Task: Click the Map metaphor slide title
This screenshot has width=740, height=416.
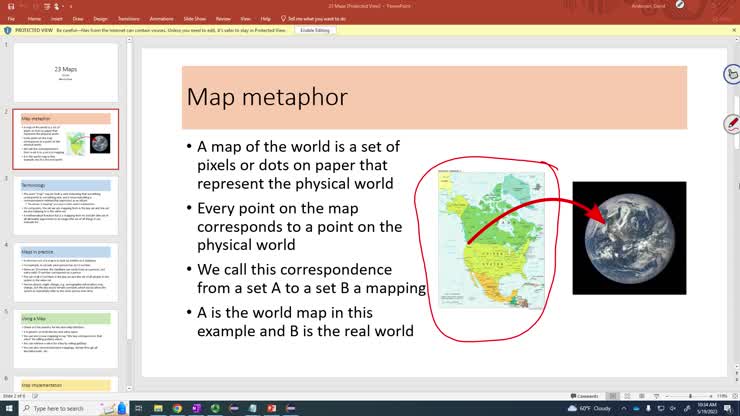Action: 267,97
